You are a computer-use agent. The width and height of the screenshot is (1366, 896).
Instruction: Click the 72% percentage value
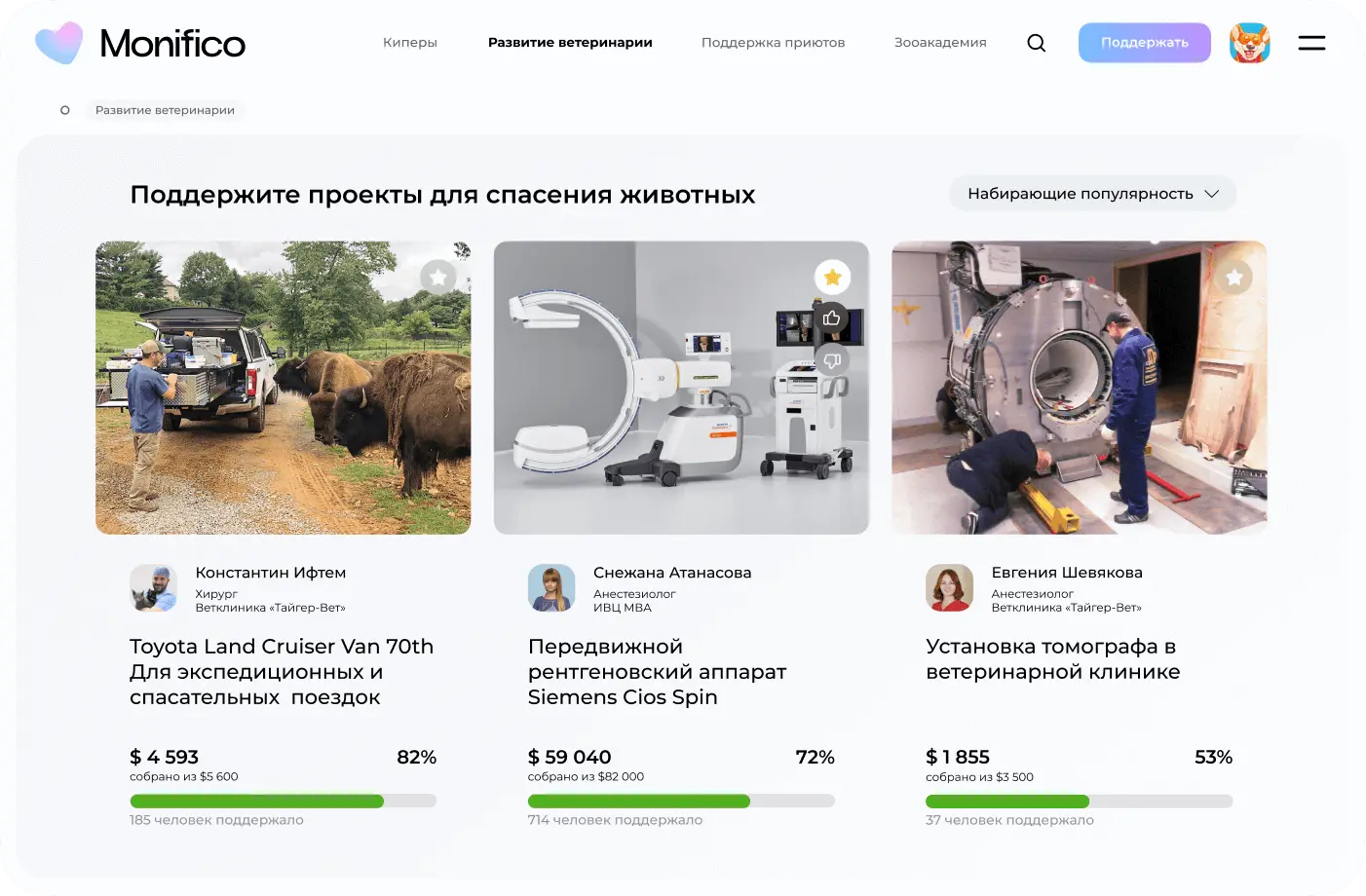pyautogui.click(x=816, y=757)
